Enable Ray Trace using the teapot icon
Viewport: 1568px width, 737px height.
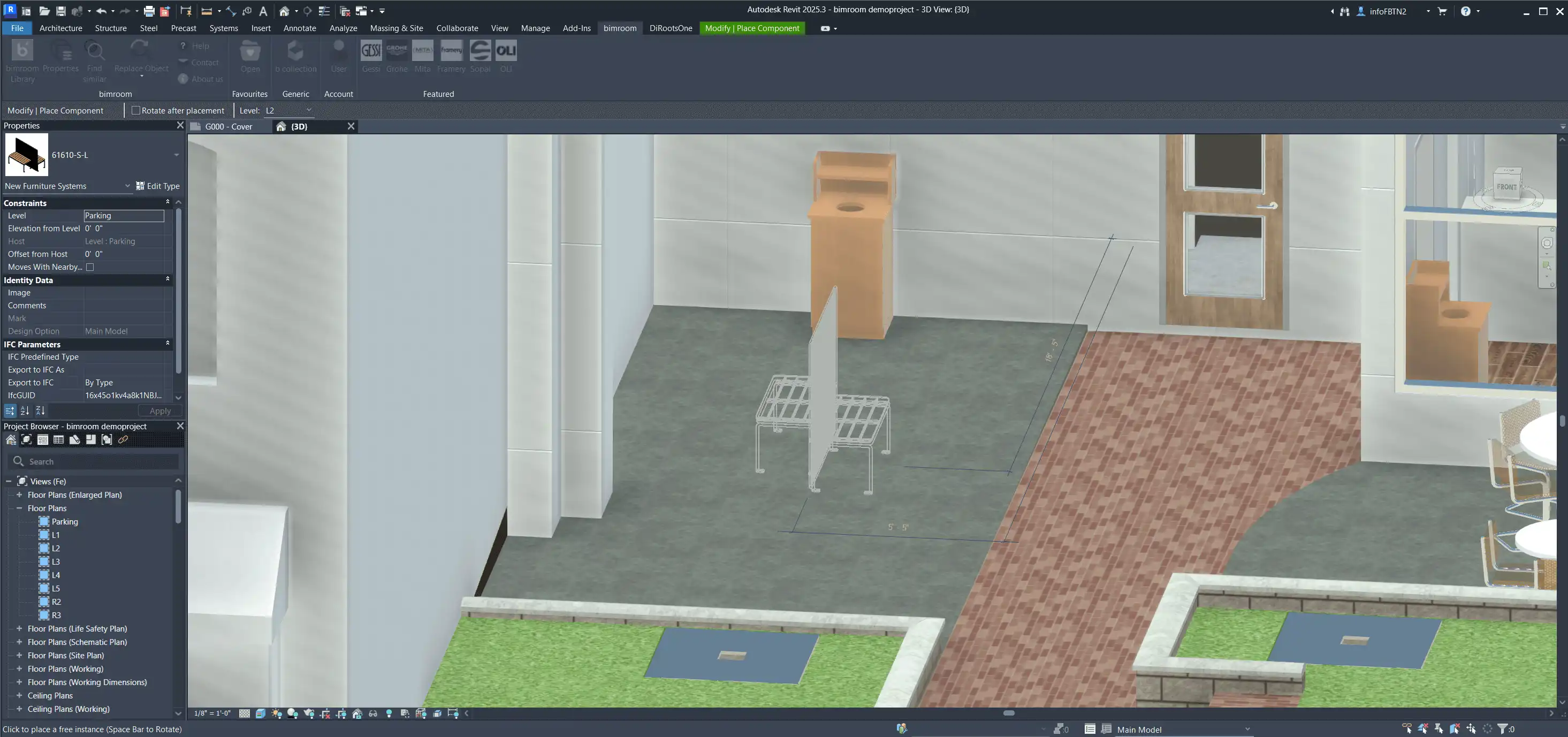[309, 714]
